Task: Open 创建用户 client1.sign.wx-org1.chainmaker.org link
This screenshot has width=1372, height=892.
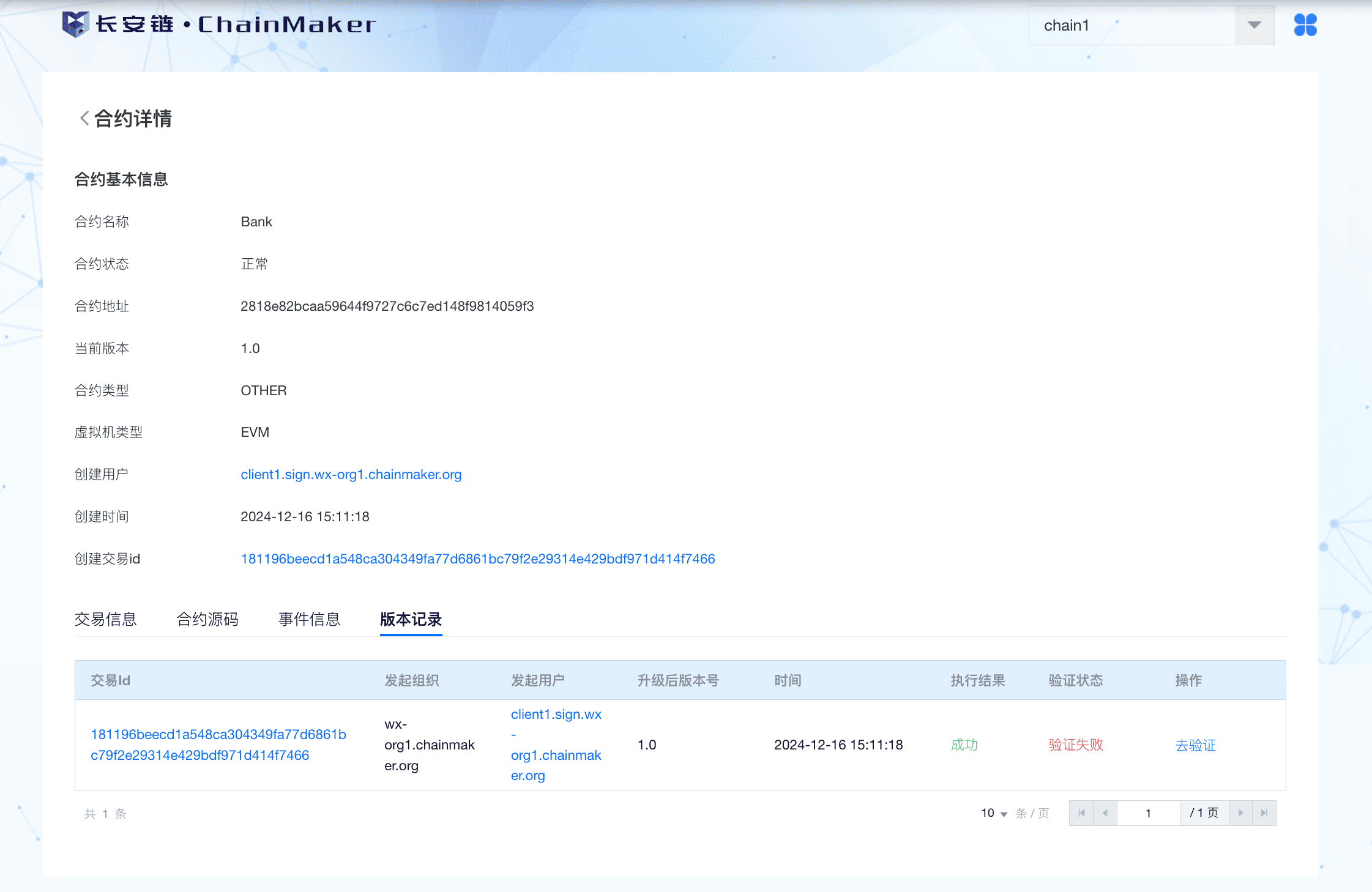Action: click(x=351, y=475)
